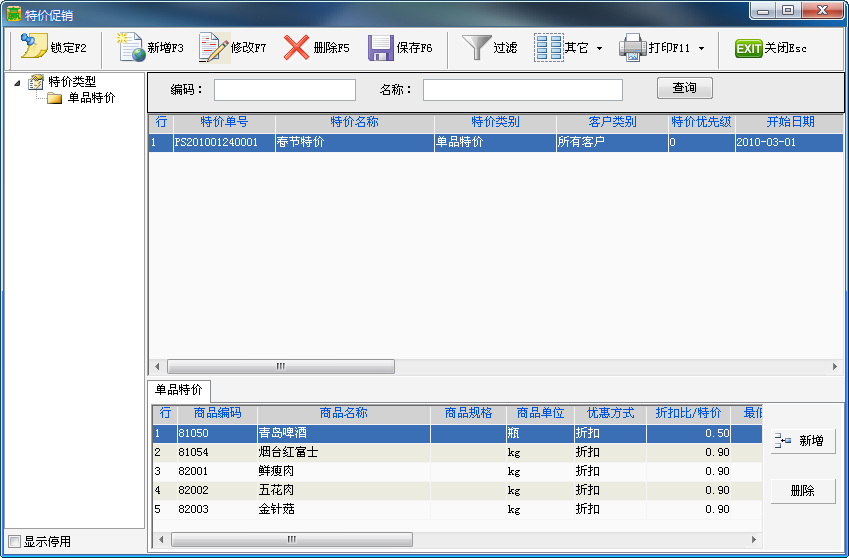Click the 修改F7 edit icon
The image size is (849, 558).
coord(214,47)
